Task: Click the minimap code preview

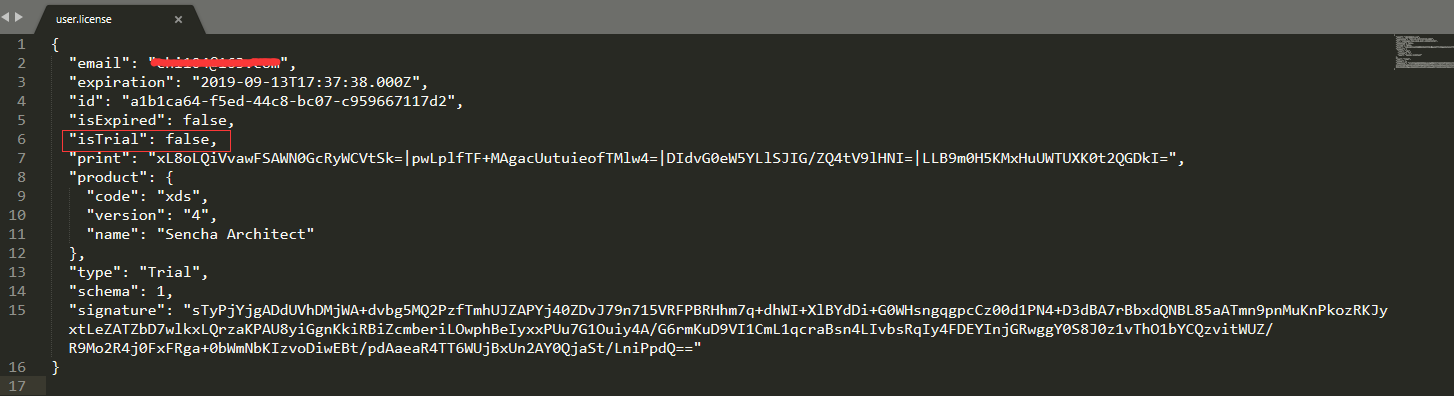Action: tap(1418, 52)
